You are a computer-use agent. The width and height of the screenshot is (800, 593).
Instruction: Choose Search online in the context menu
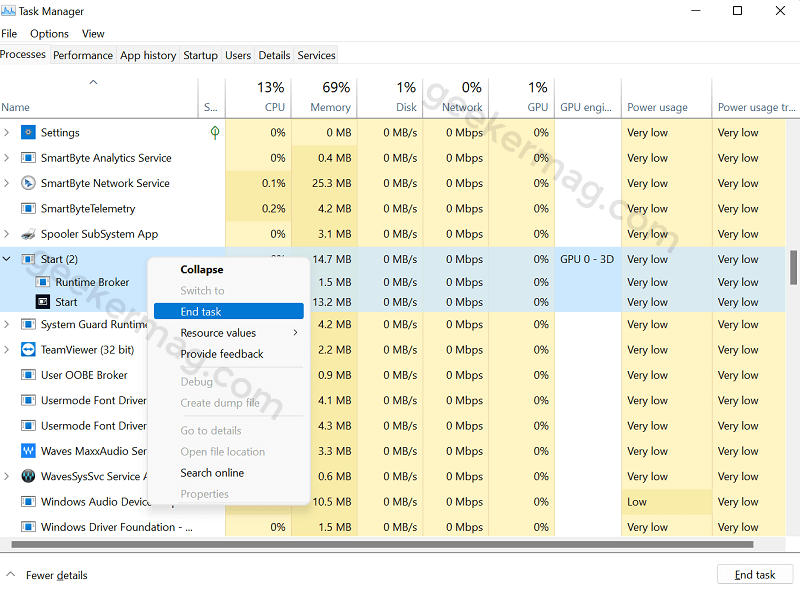229,473
